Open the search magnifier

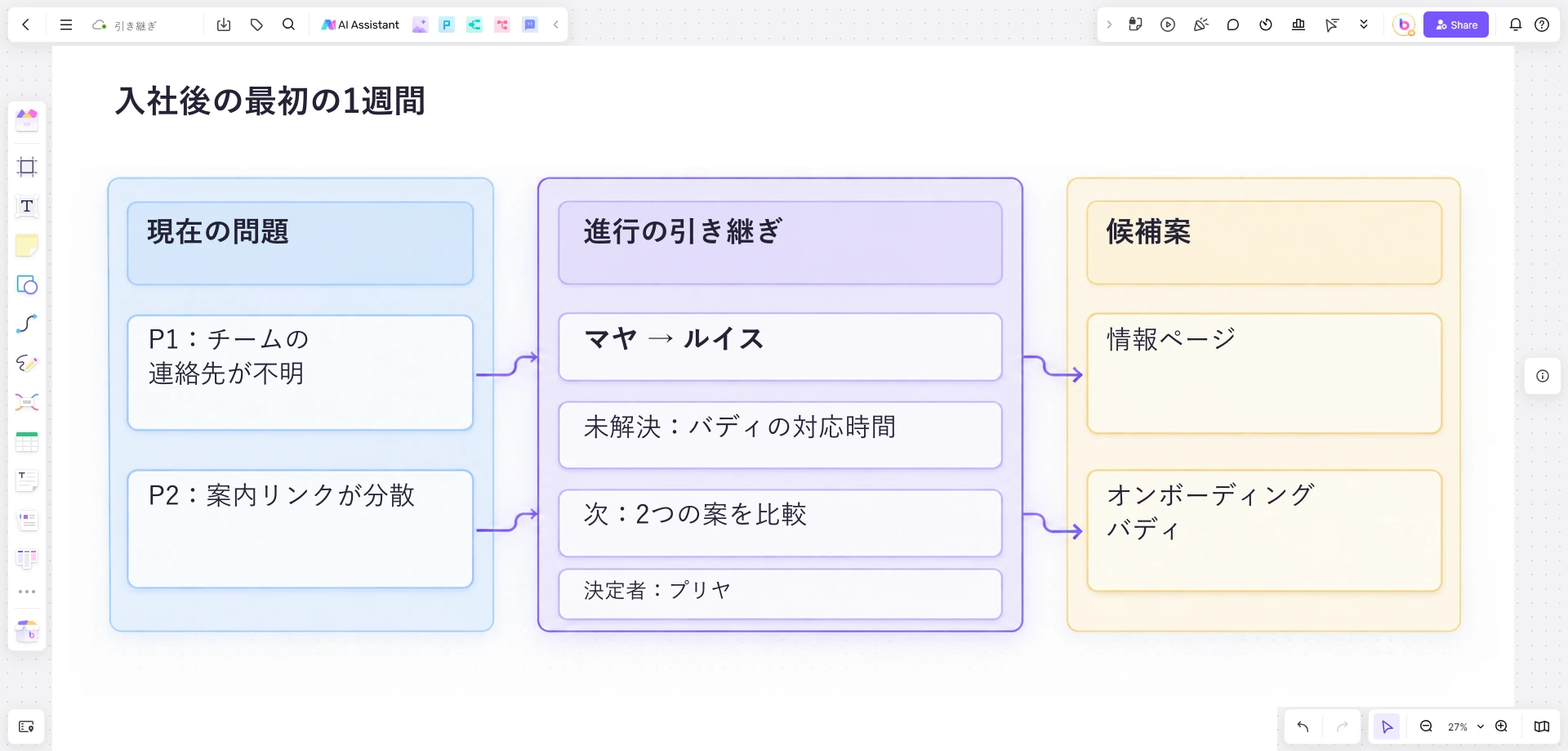coord(288,25)
